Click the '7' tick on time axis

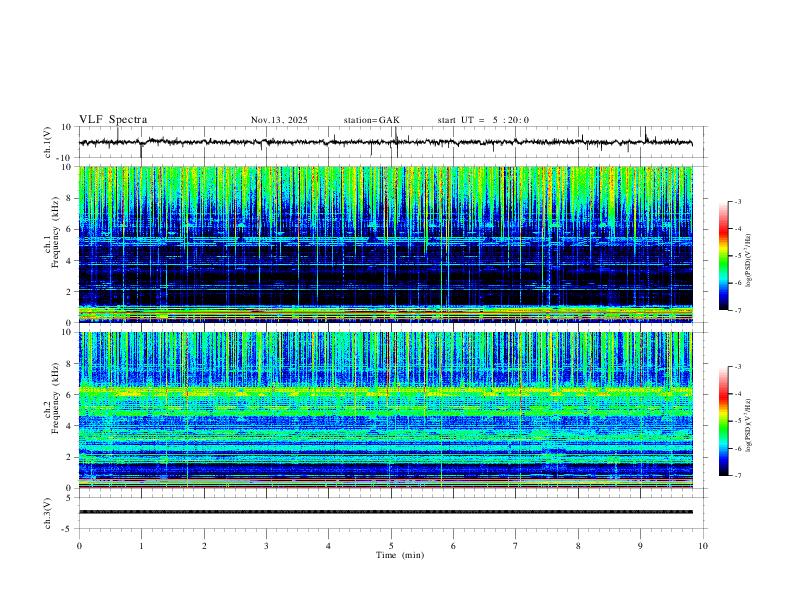pyautogui.click(x=516, y=546)
